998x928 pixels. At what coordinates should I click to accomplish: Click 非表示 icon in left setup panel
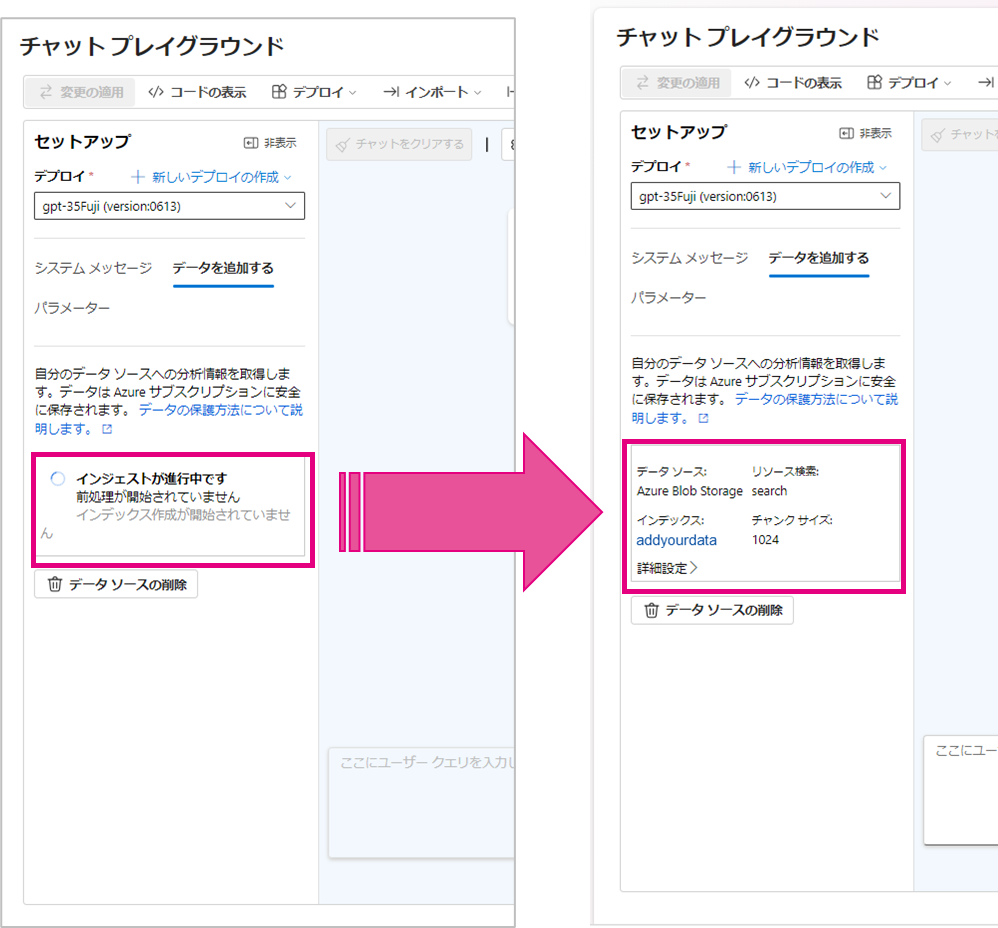[251, 143]
